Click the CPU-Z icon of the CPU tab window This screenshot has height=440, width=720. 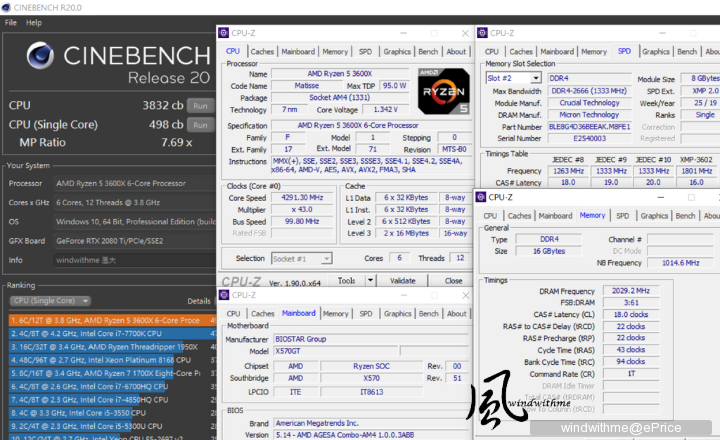pyautogui.click(x=224, y=33)
